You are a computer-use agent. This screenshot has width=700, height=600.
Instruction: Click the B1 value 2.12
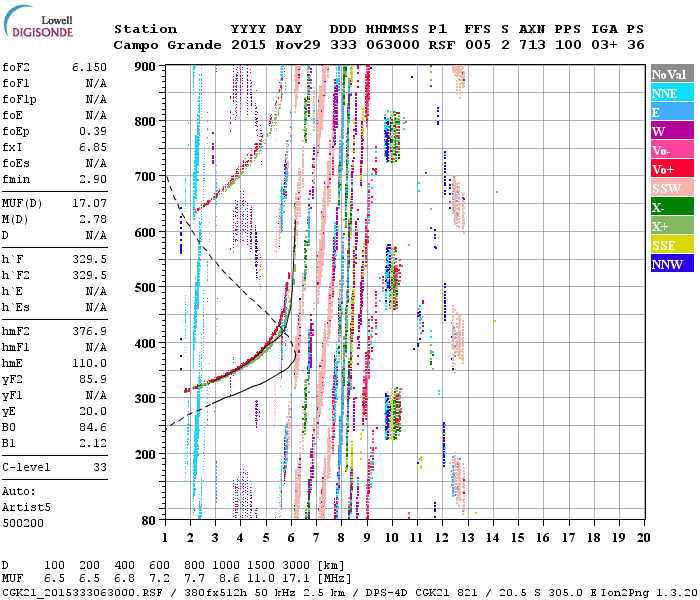pos(93,443)
